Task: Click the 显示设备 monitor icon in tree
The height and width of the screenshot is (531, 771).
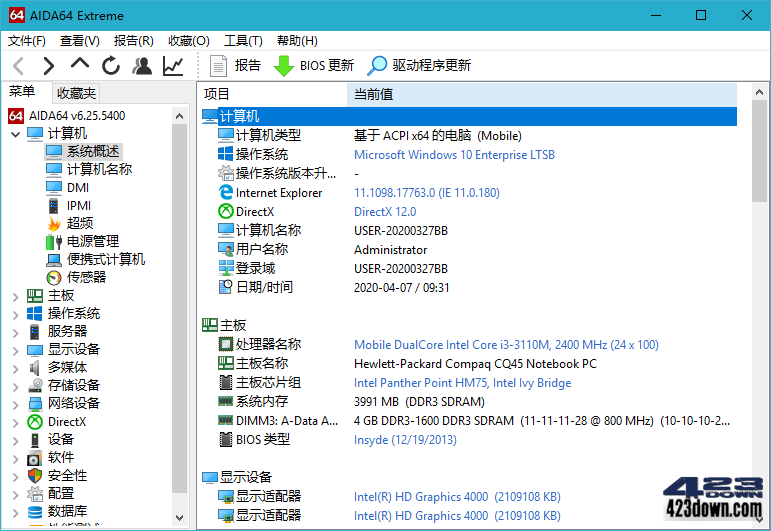Action: pyautogui.click(x=35, y=350)
